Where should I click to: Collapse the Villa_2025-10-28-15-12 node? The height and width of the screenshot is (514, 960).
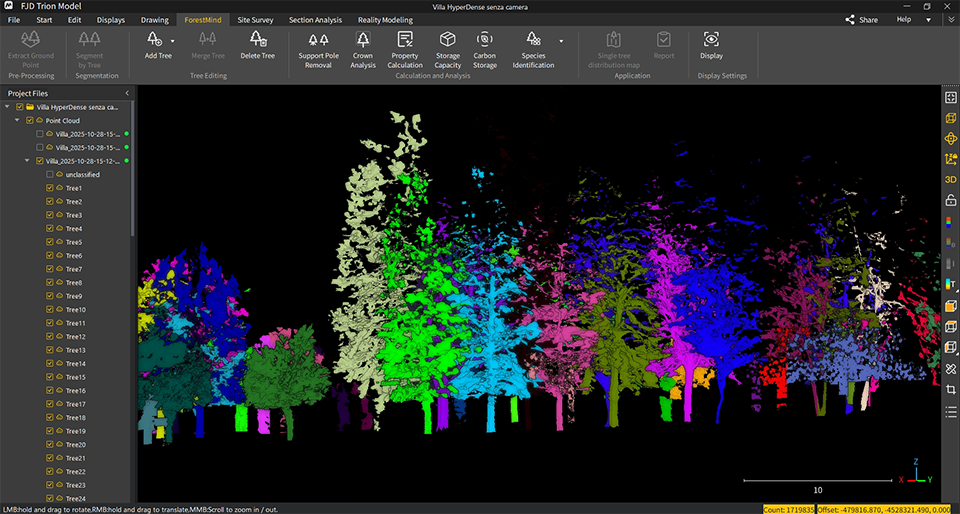pos(27,161)
